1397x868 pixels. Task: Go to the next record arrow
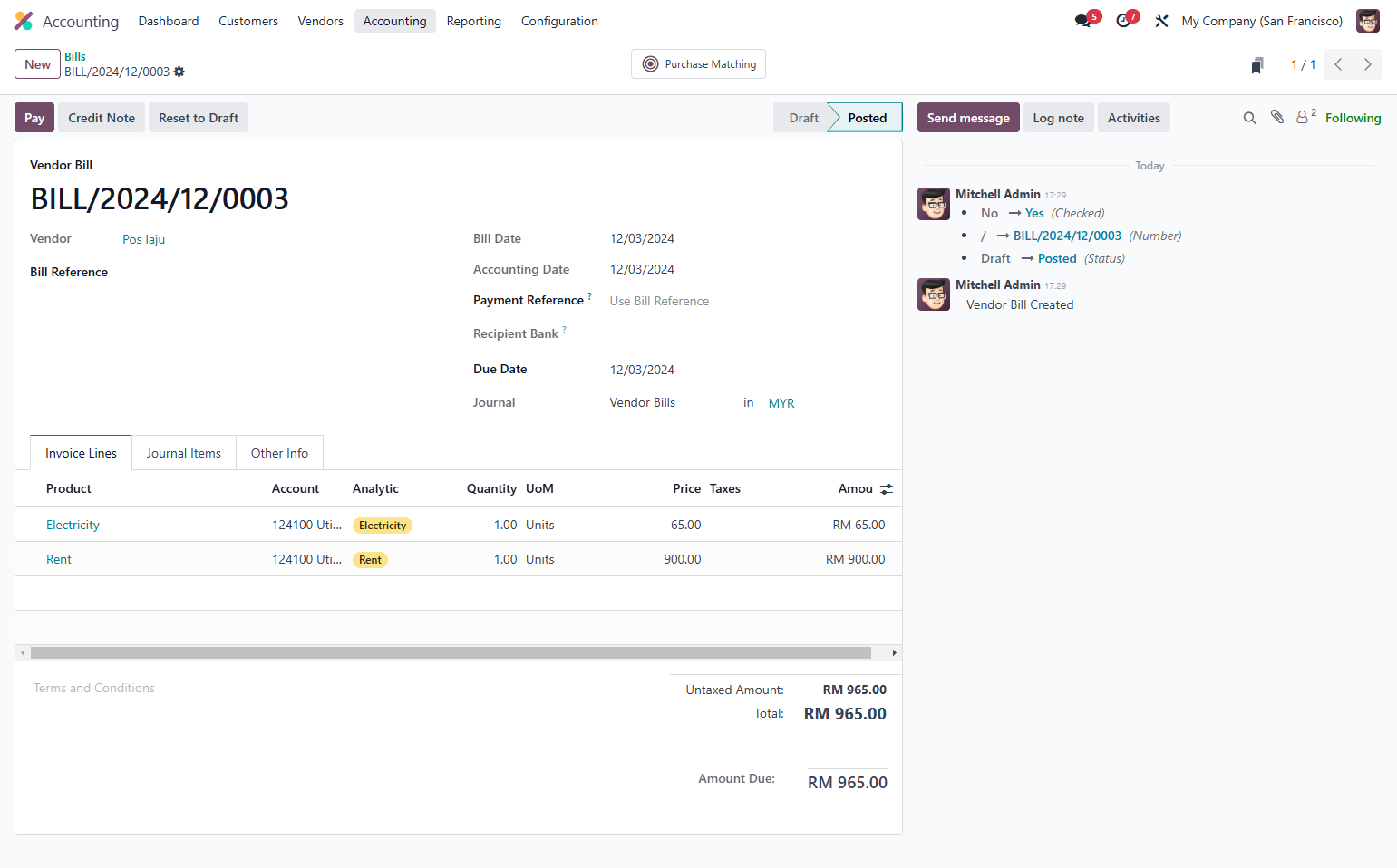[x=1367, y=64]
